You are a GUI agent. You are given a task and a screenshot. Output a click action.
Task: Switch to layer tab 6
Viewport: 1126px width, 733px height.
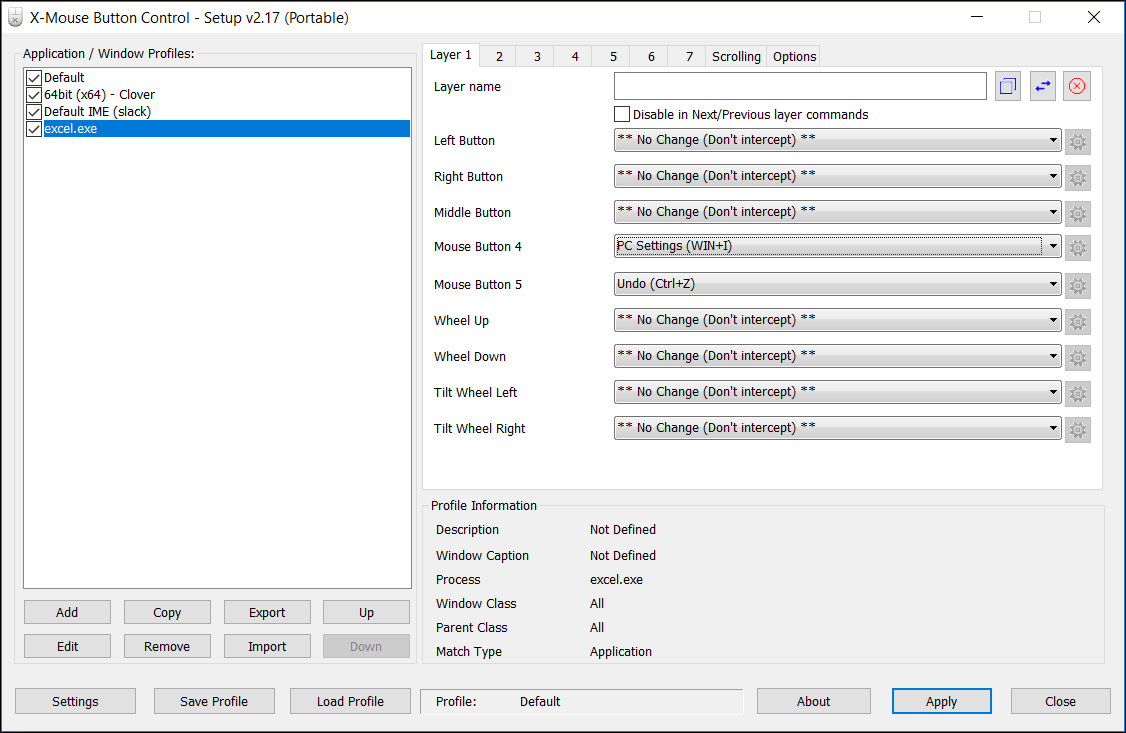coord(651,57)
